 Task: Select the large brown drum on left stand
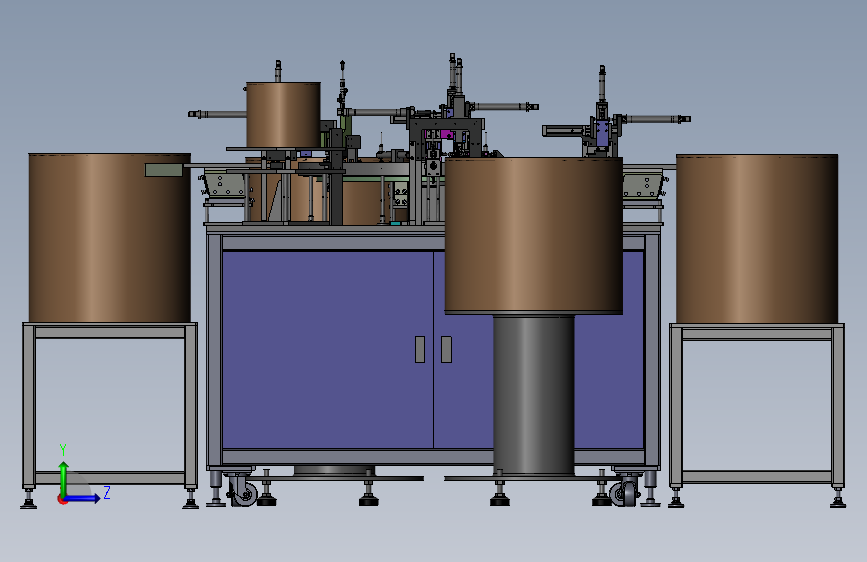109,238
